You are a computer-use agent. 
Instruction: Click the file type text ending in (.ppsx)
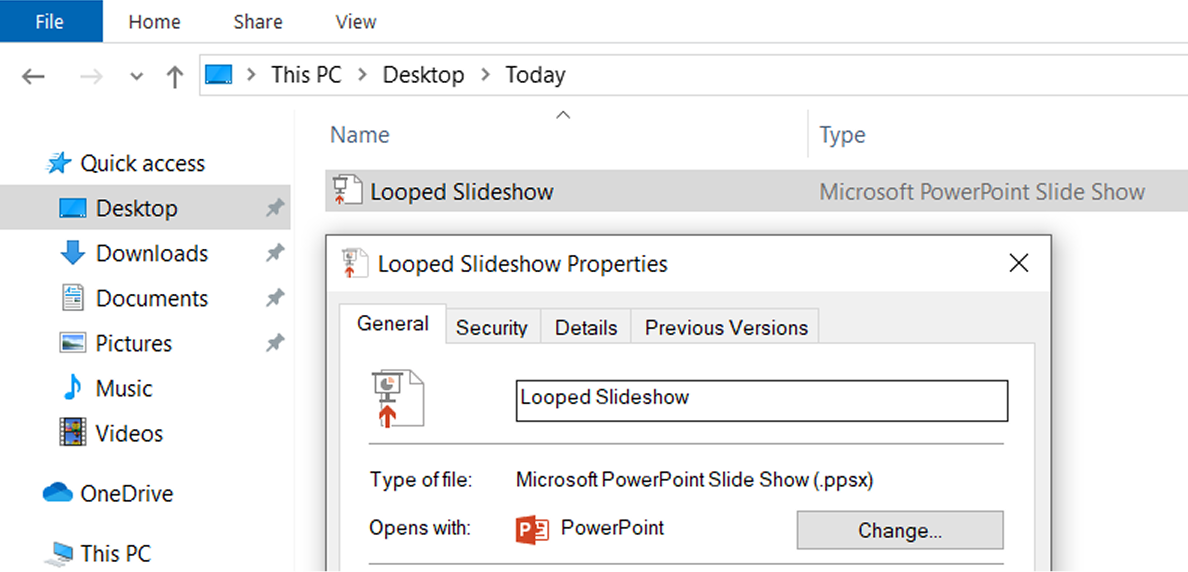tap(694, 480)
